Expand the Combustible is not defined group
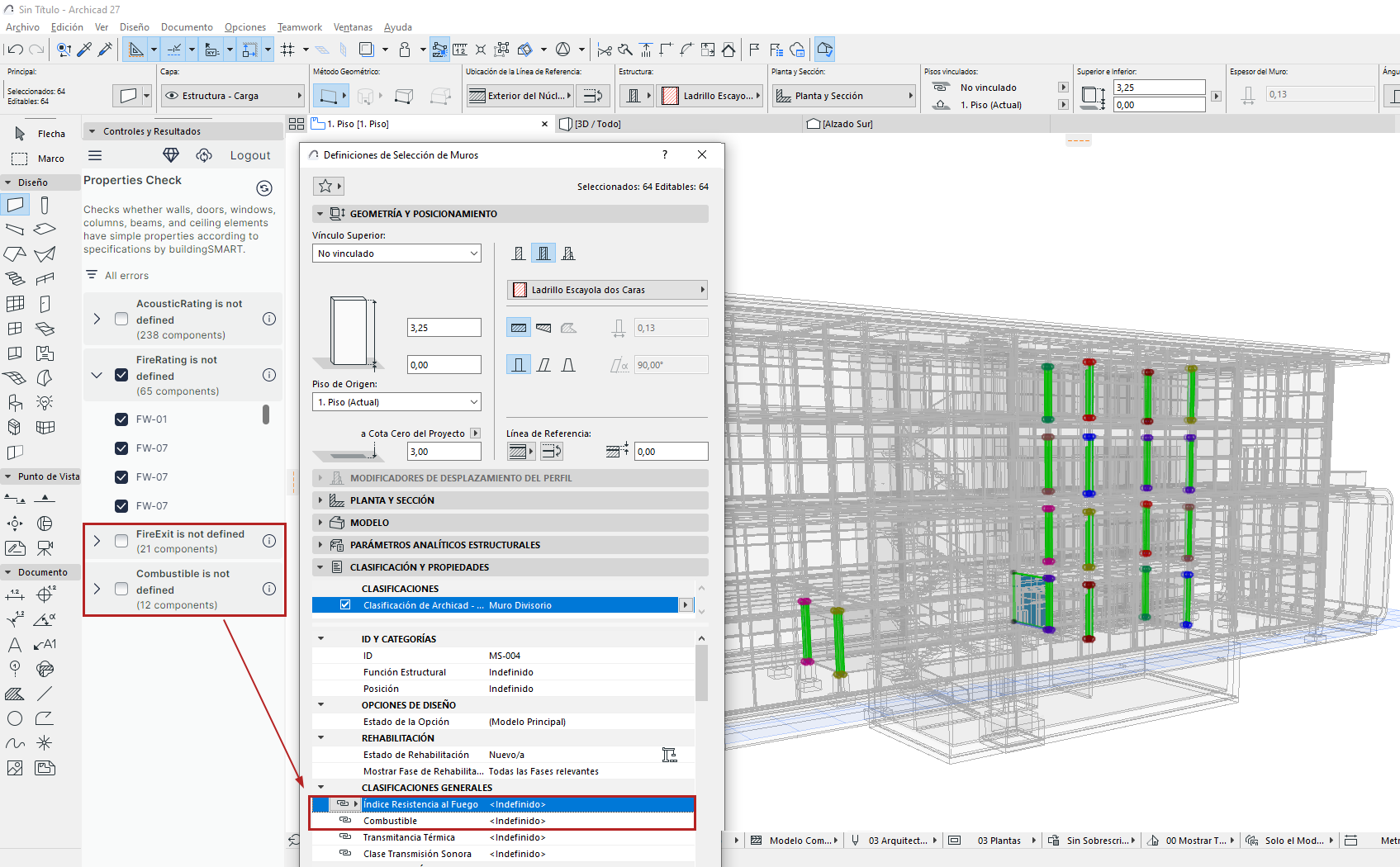Viewport: 1400px width, 867px height. [97, 589]
